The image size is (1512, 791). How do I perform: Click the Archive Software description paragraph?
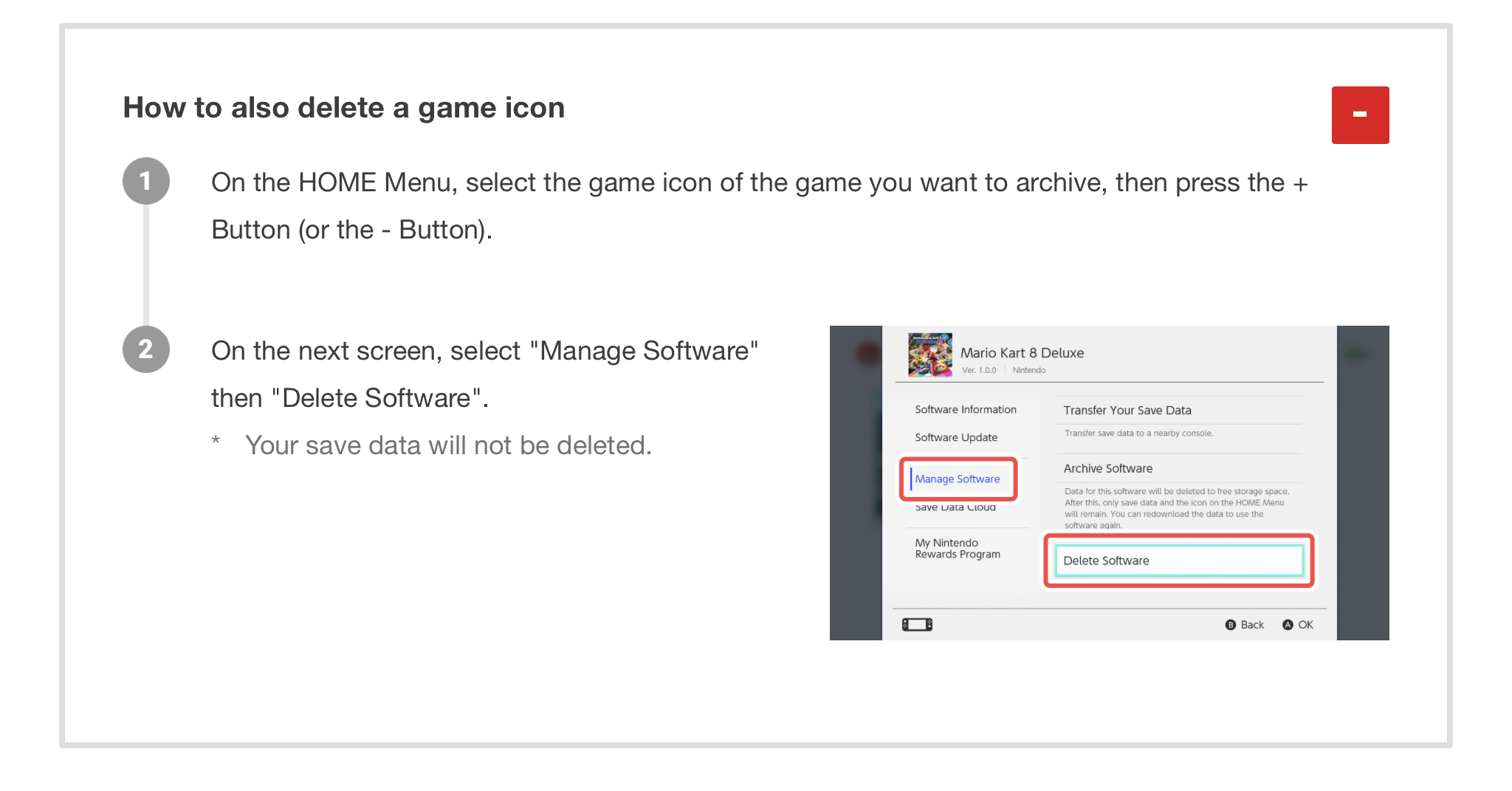[x=1177, y=508]
